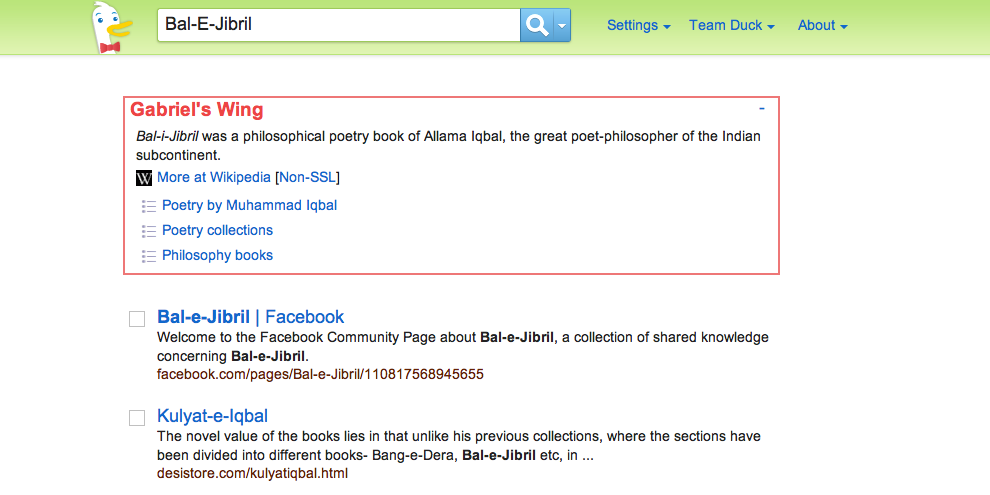Click the Wikipedia W icon

pyautogui.click(x=144, y=178)
